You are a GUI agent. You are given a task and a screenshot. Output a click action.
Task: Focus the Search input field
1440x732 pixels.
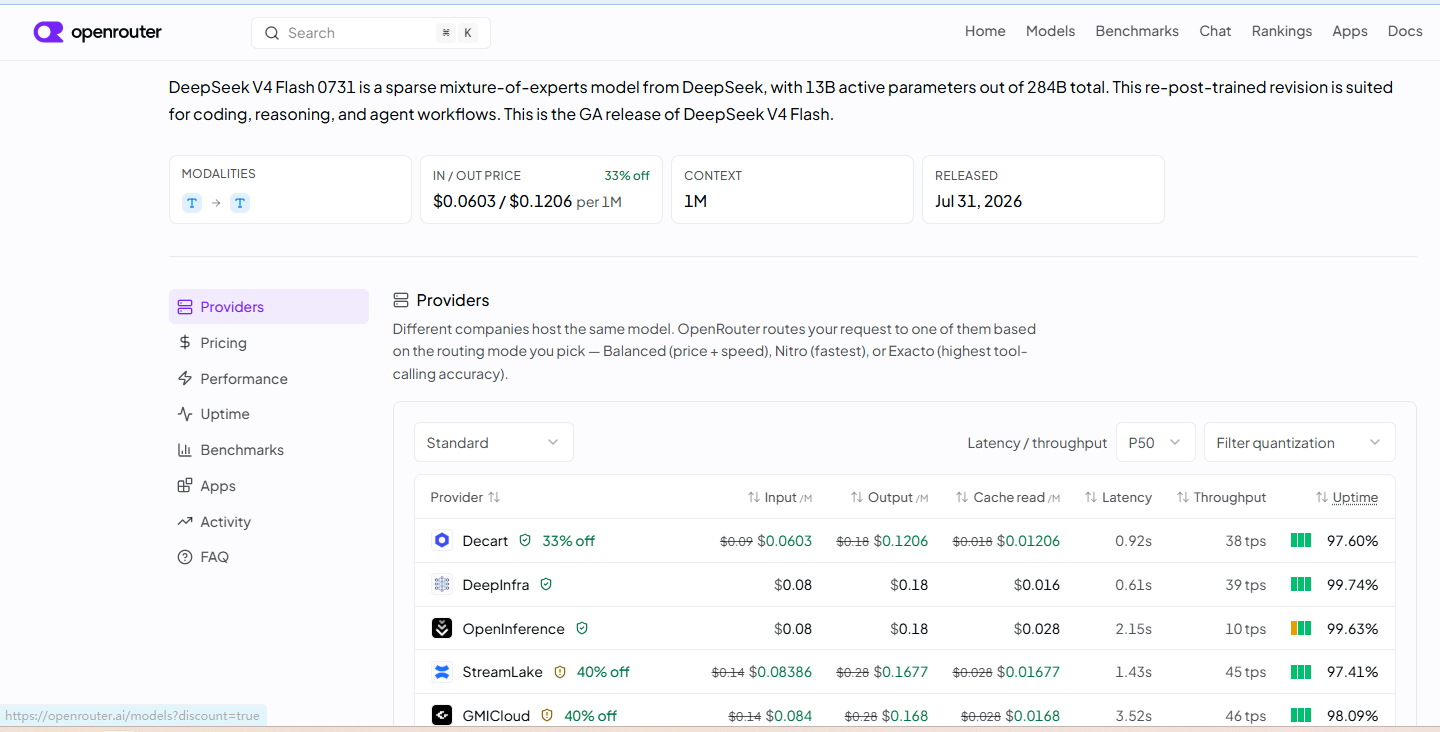coord(371,33)
